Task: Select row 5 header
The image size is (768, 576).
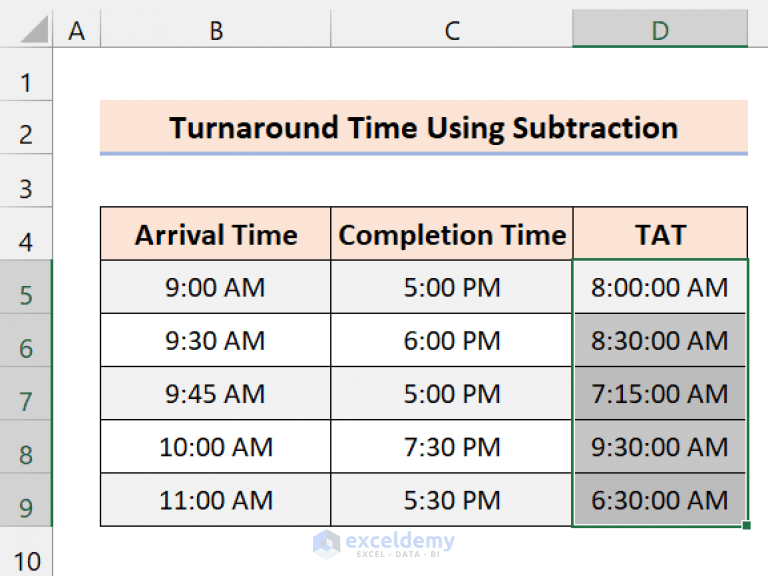Action: tap(26, 287)
